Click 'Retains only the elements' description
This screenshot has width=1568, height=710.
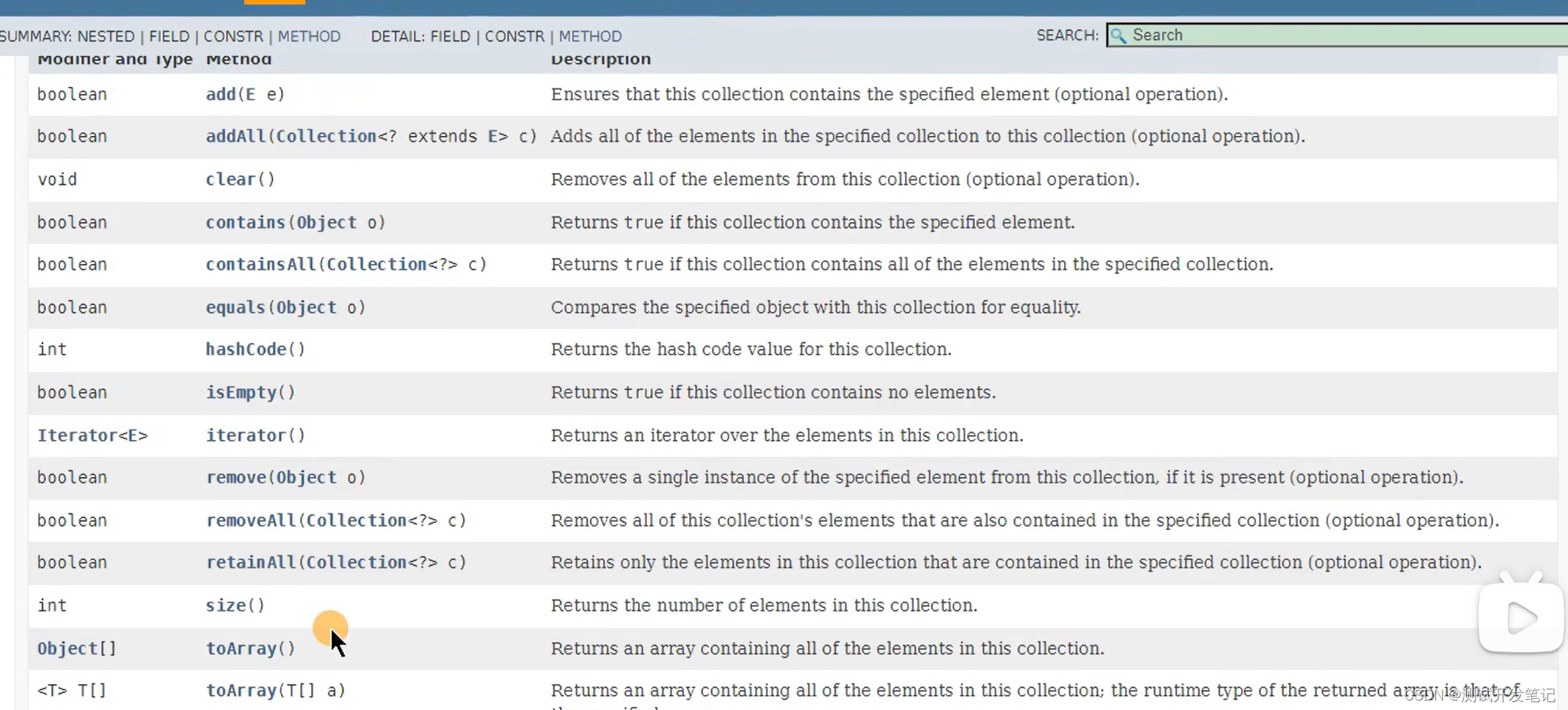[1016, 562]
